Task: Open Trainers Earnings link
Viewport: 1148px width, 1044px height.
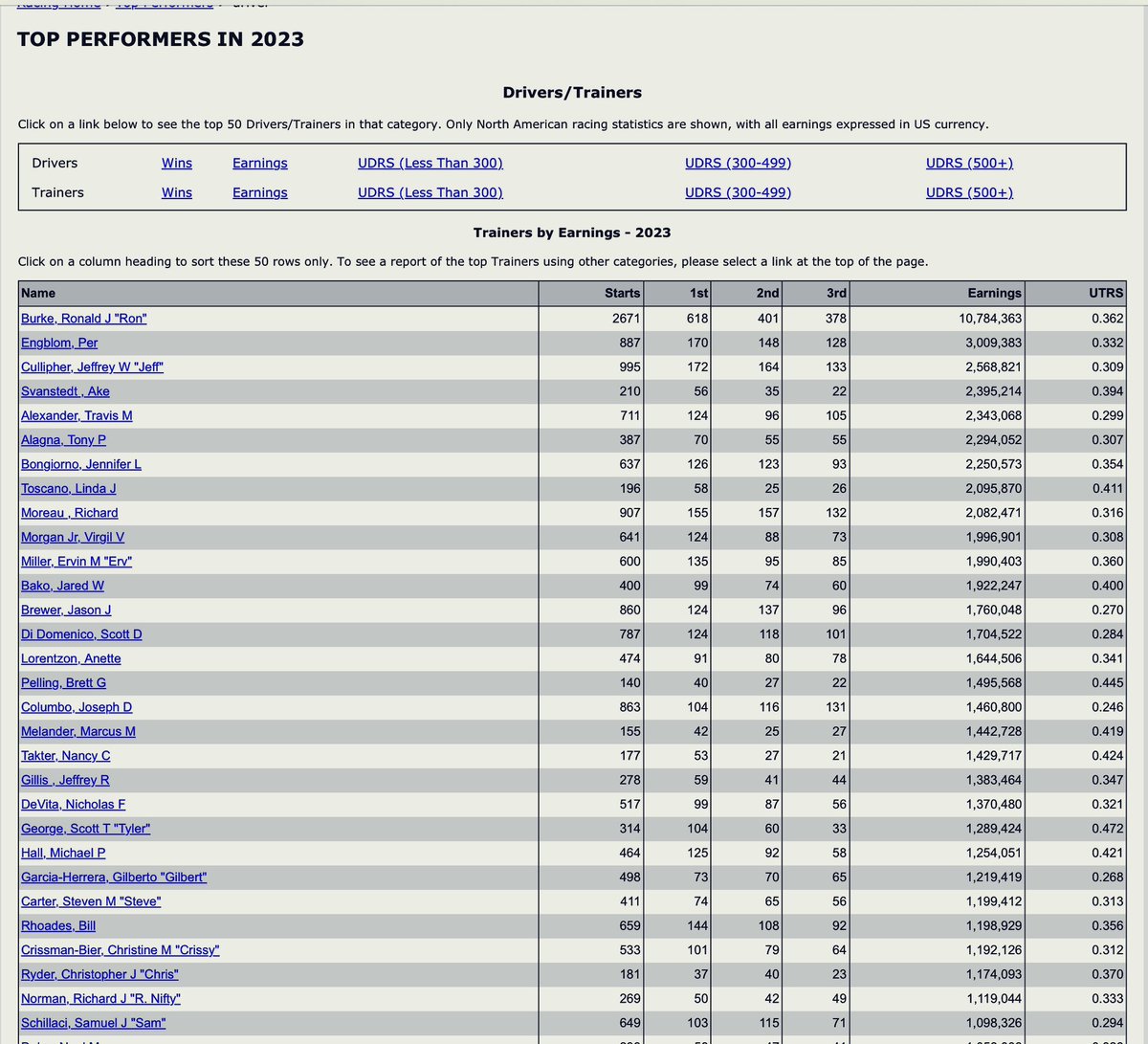Action: point(260,192)
